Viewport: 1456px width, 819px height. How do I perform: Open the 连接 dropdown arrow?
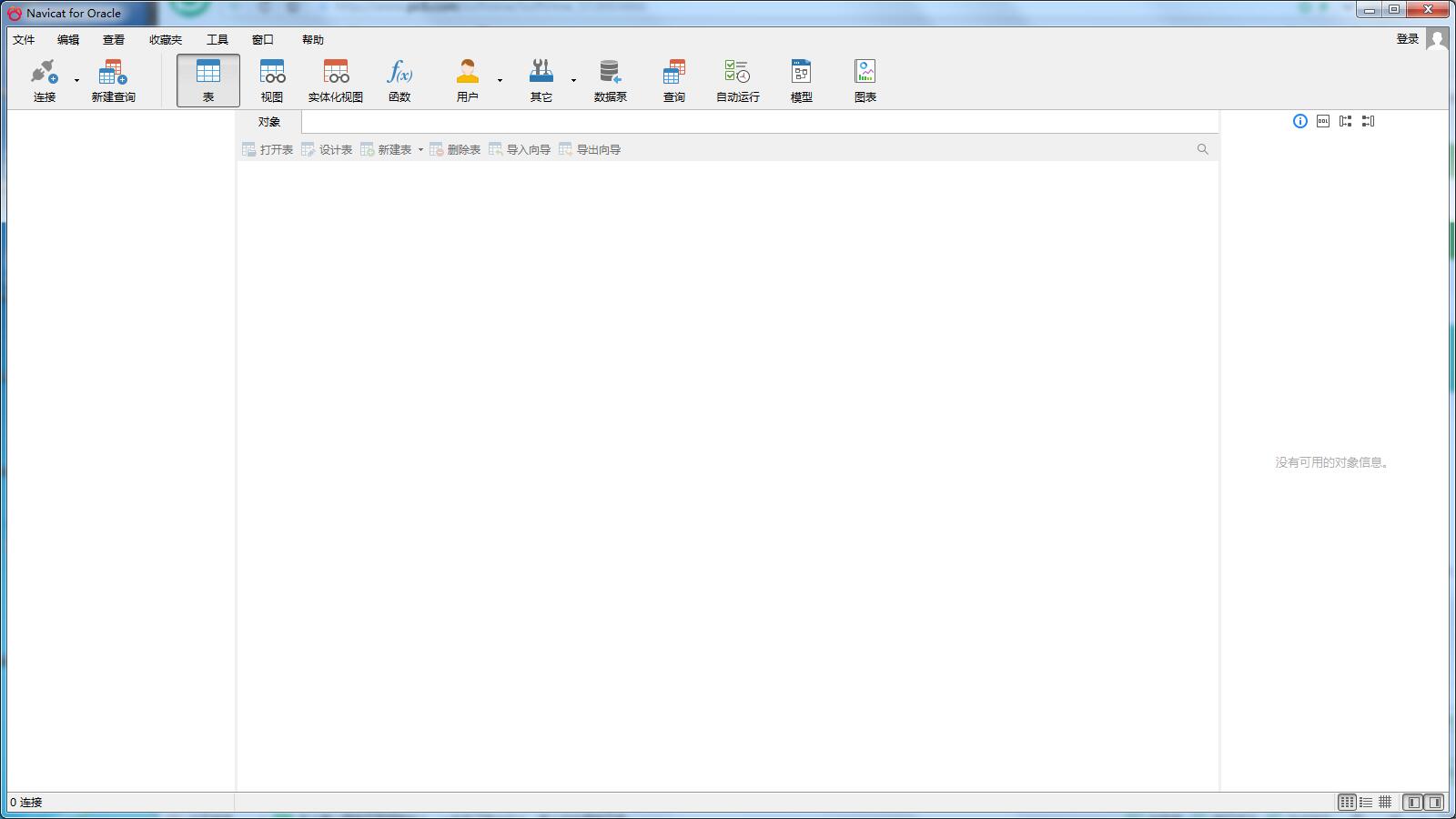(x=75, y=79)
